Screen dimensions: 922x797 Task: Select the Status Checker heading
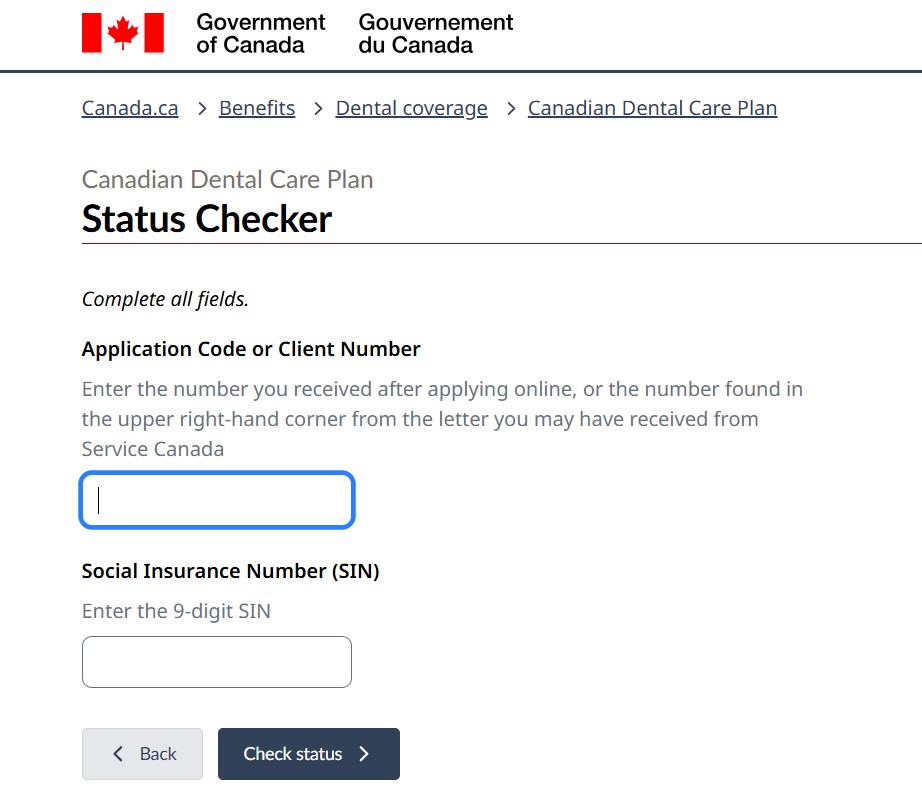(207, 219)
